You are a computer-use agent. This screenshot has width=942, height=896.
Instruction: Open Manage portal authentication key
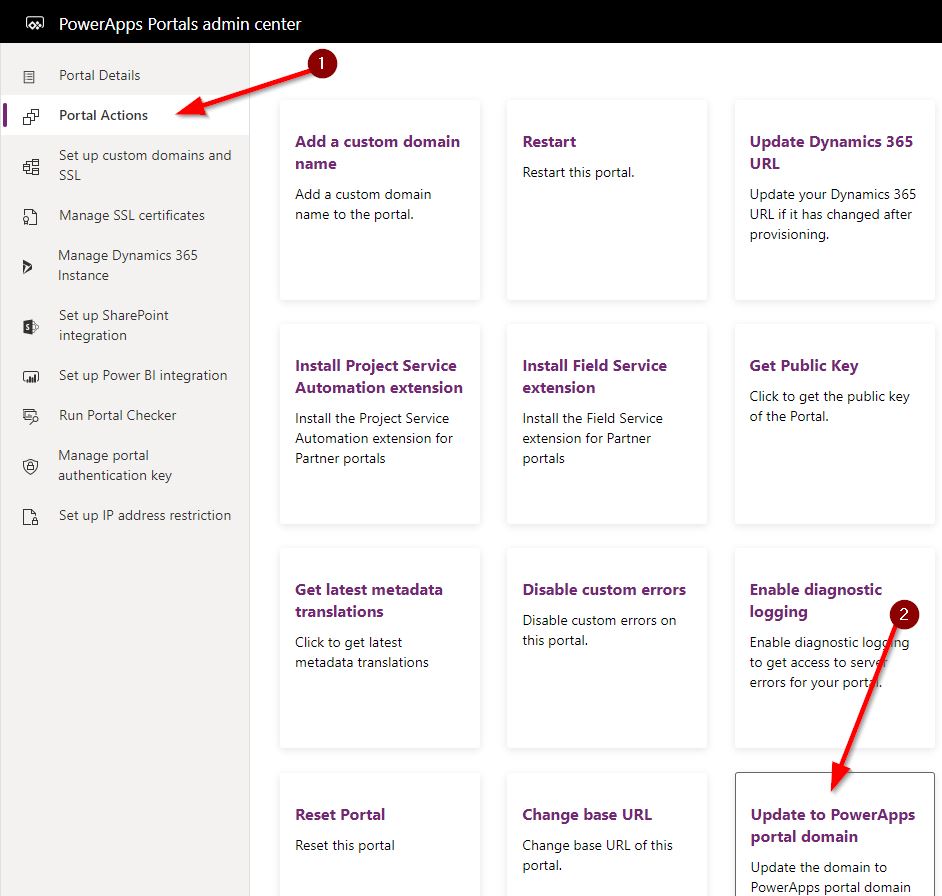click(x=125, y=465)
